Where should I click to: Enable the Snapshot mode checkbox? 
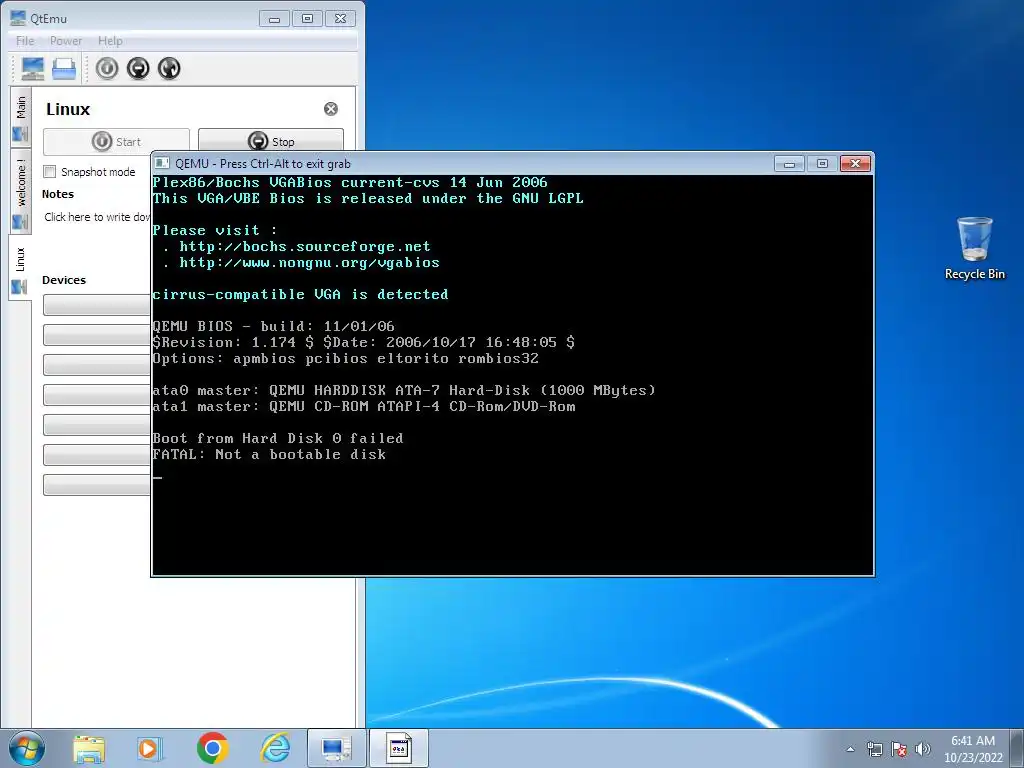pyautogui.click(x=50, y=172)
